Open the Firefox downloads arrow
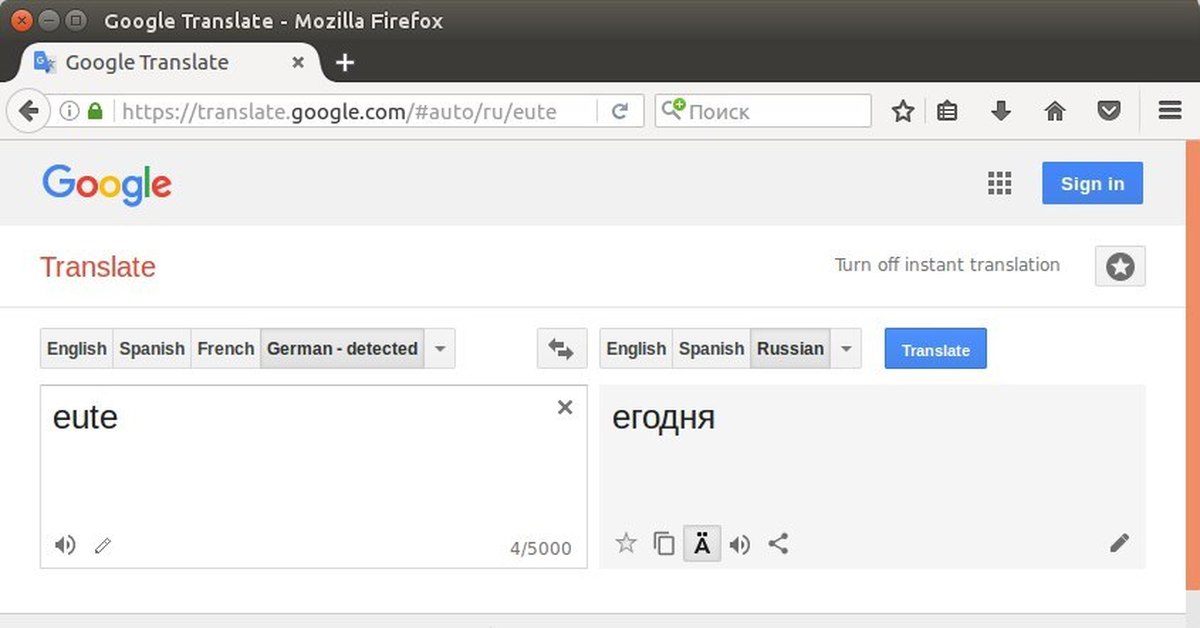The height and width of the screenshot is (628, 1200). (x=1001, y=111)
